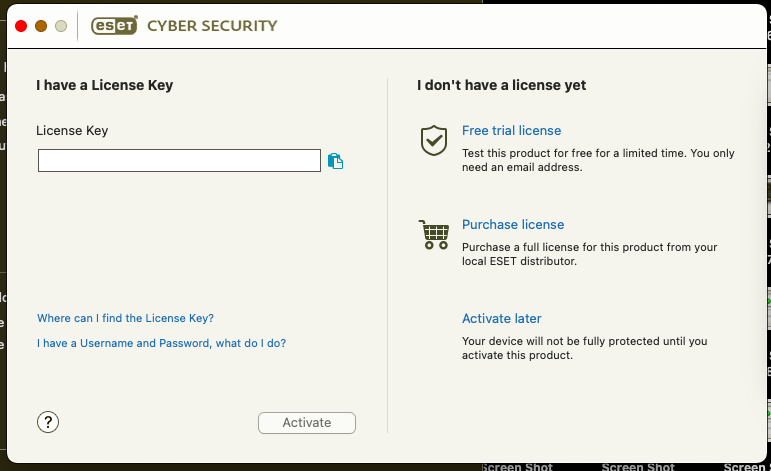Click the free trial description text
Screen dimensions: 771x471
pos(598,160)
